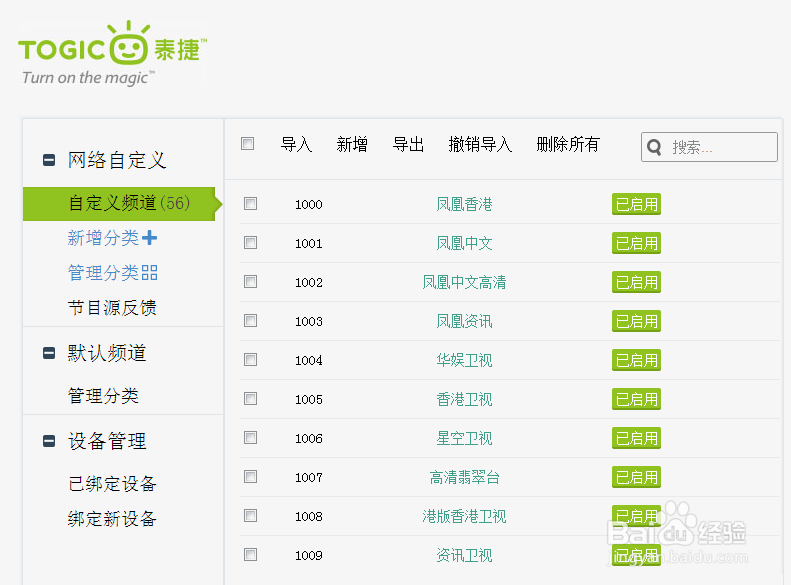This screenshot has width=791, height=585.
Task: Toggle 已启用 button for 凤凰香港
Action: pos(636,204)
